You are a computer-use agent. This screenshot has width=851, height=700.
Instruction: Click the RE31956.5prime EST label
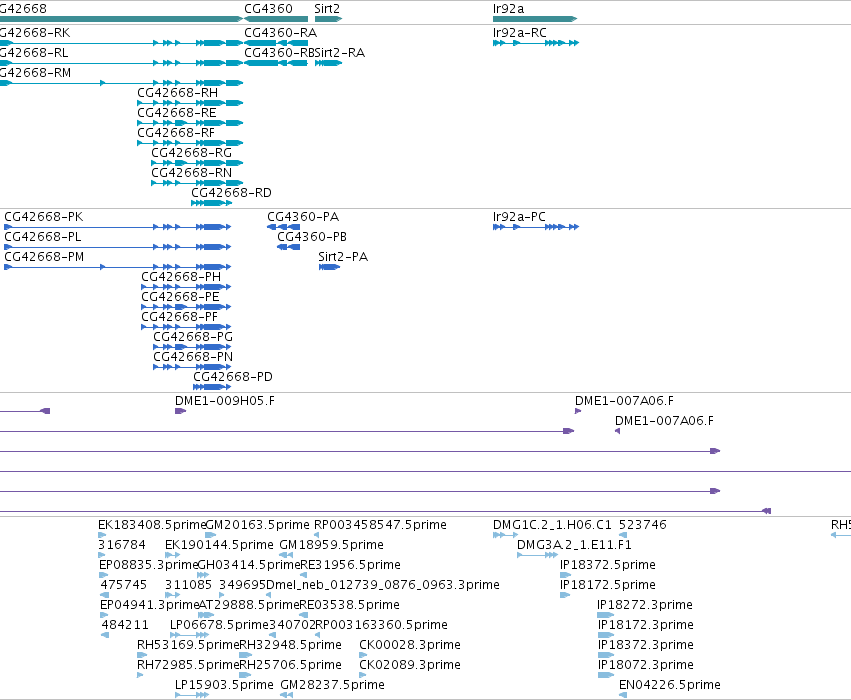351,565
